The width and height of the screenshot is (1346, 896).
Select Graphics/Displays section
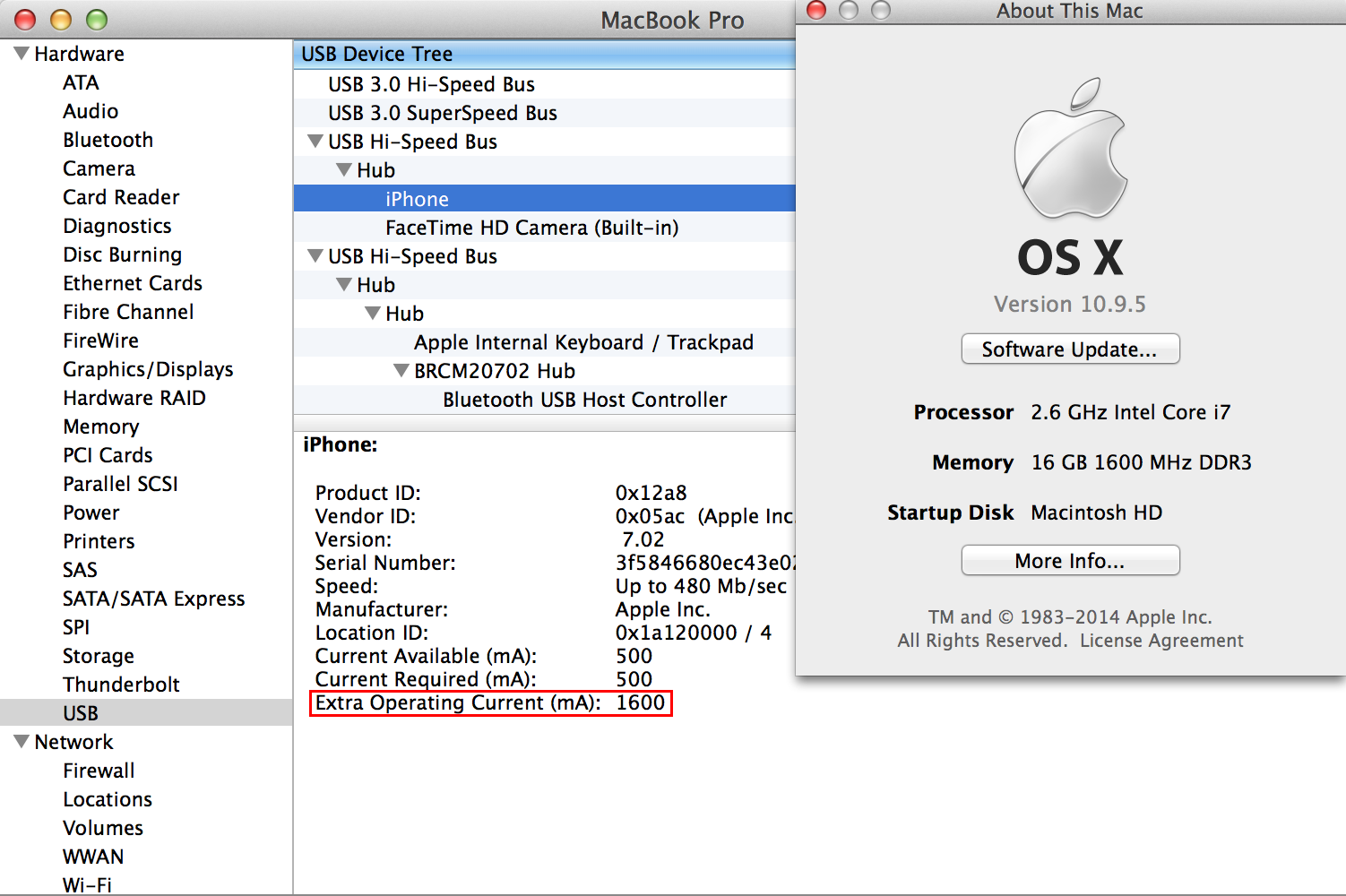tap(148, 369)
